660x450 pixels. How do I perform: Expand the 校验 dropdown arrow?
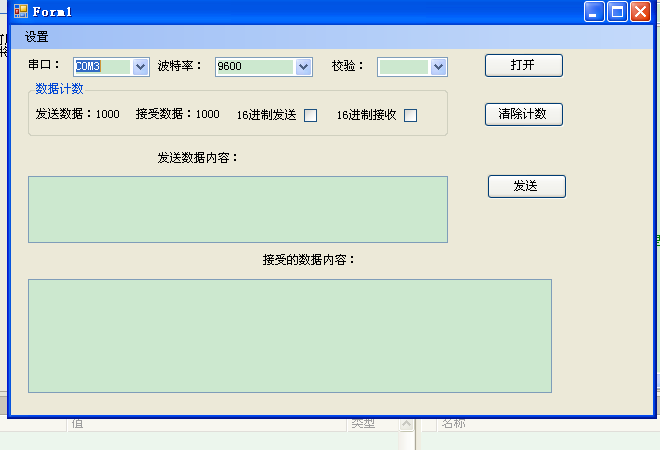(x=438, y=67)
